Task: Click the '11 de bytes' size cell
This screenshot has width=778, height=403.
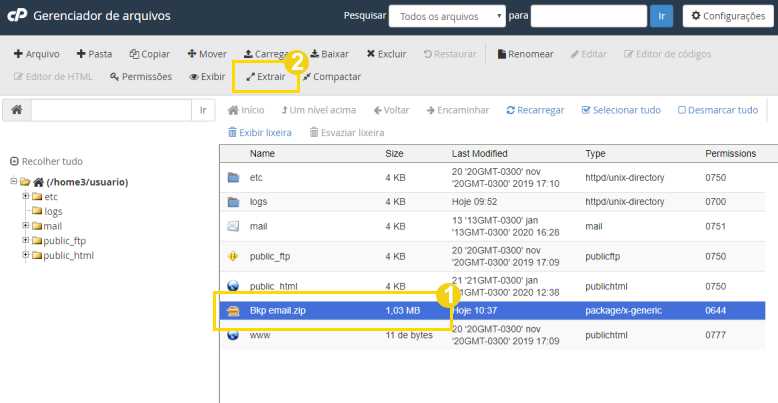Action: [409, 335]
